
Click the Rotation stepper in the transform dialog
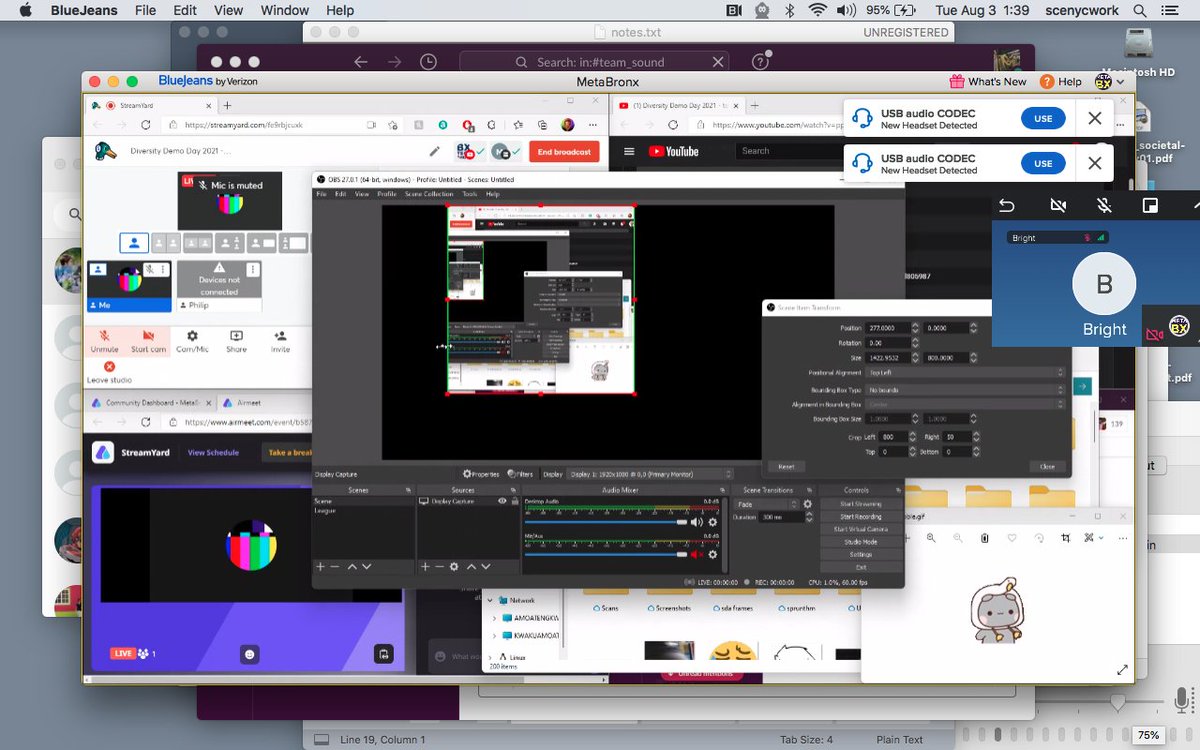click(x=916, y=343)
